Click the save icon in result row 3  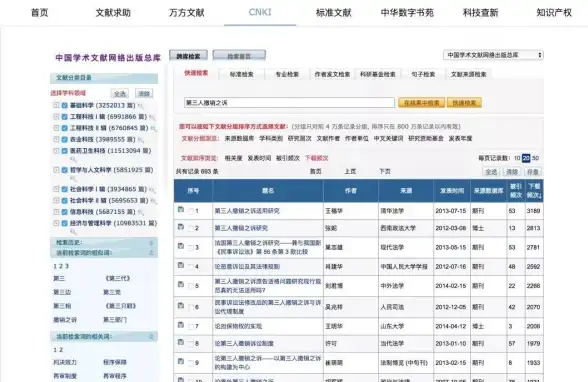click(x=181, y=246)
